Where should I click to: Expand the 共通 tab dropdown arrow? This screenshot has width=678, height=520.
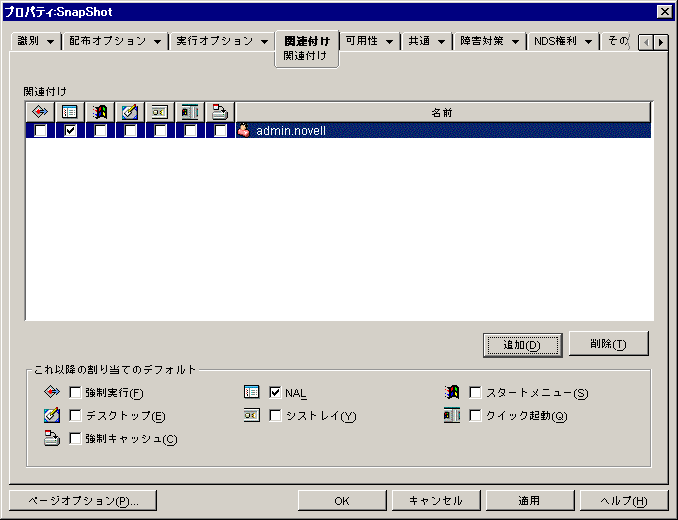[x=441, y=42]
